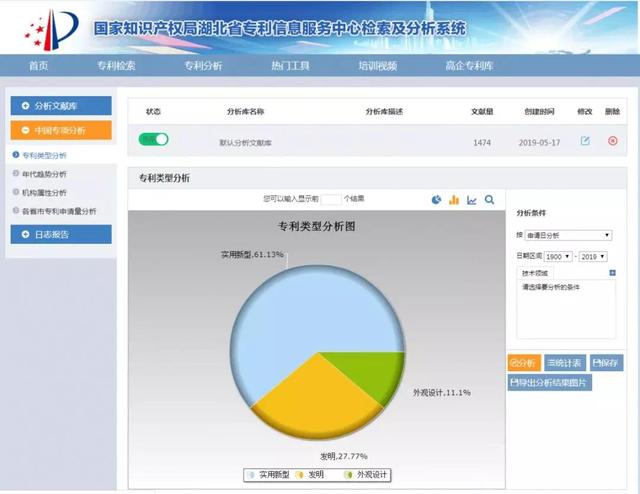Click the magnifier search icon above chart
This screenshot has height=494, width=640.
489,200
